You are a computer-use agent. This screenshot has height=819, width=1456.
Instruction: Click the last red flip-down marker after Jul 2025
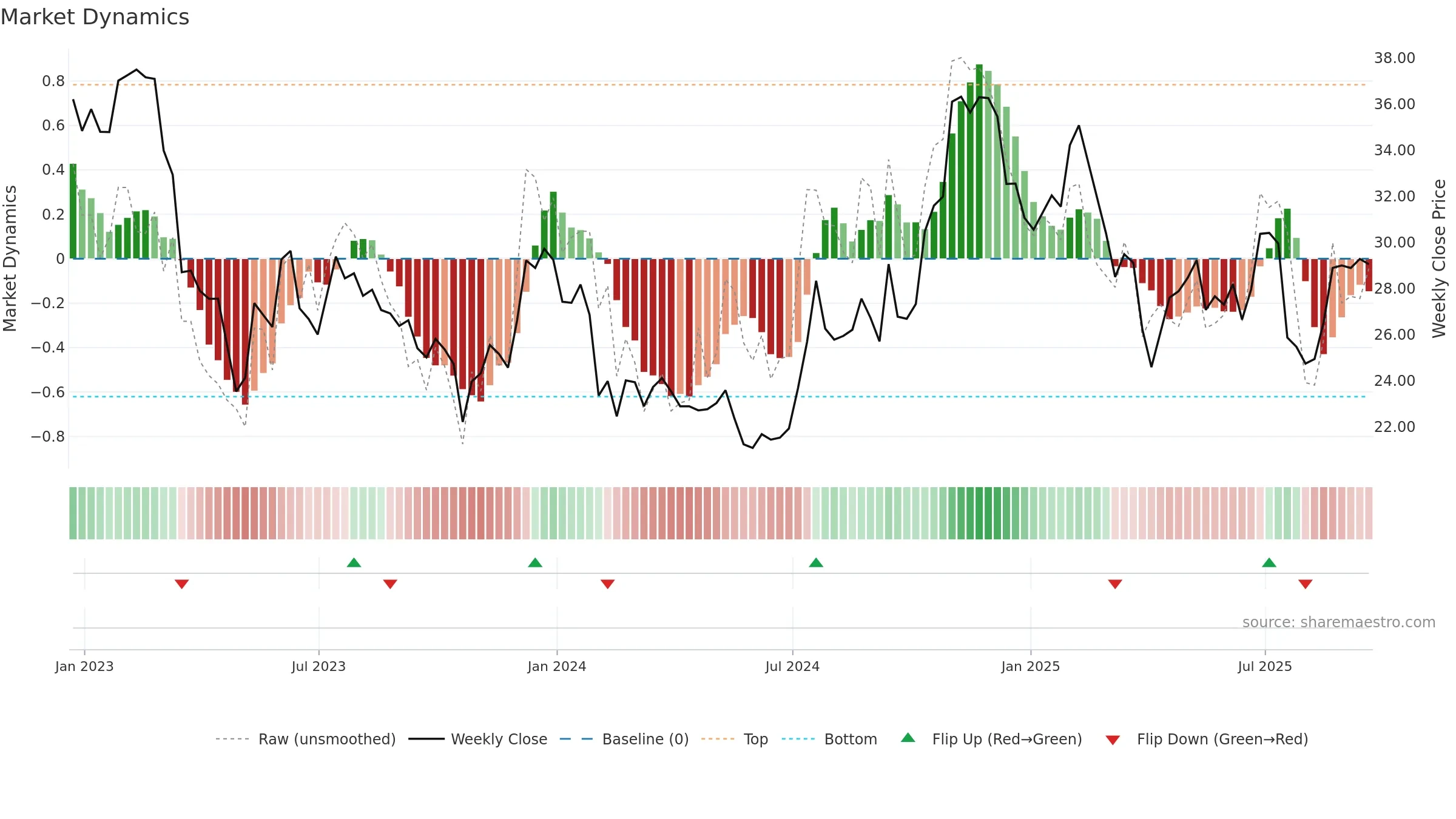coord(1306,584)
